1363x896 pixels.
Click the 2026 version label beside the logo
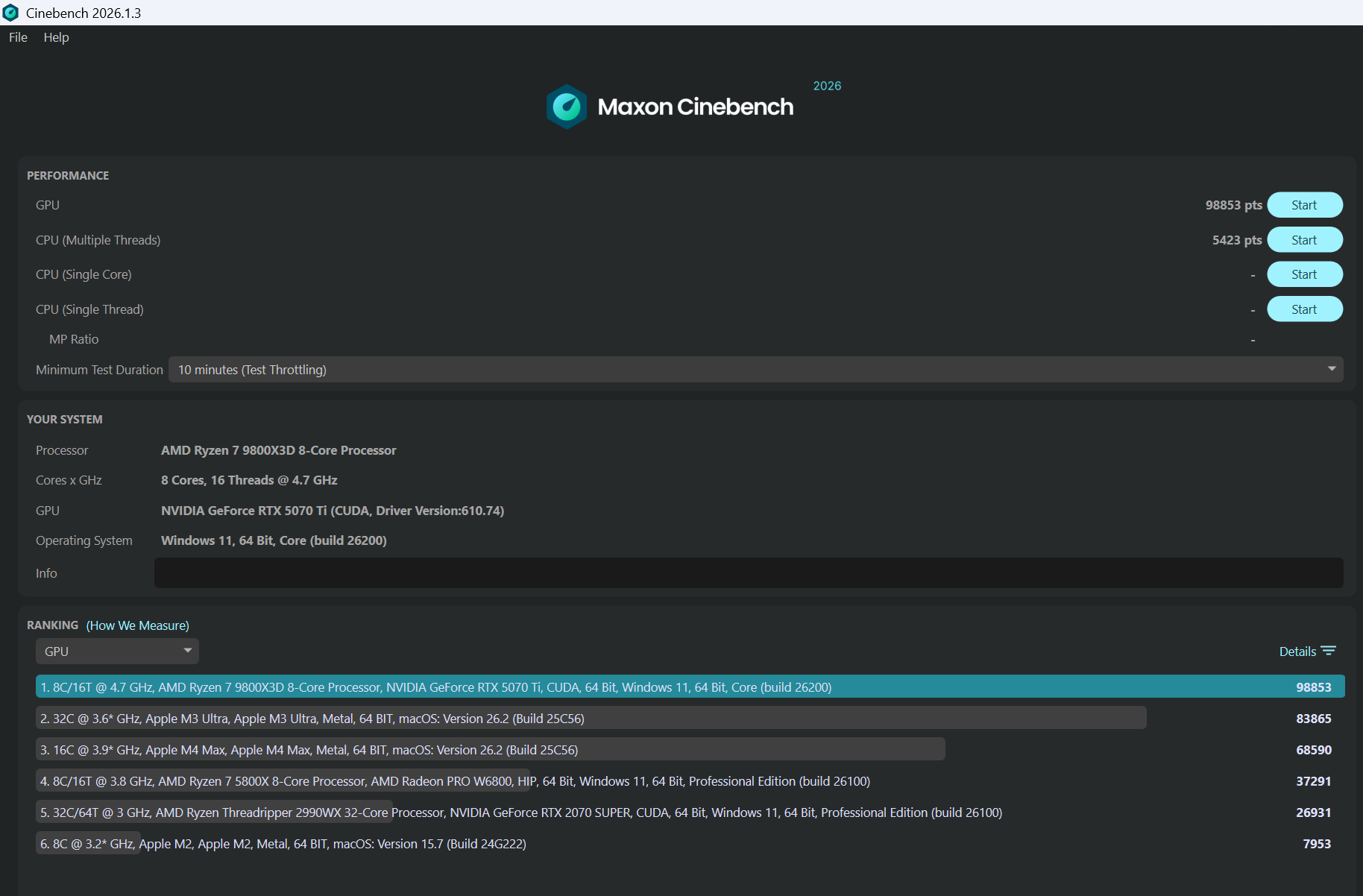(x=827, y=86)
